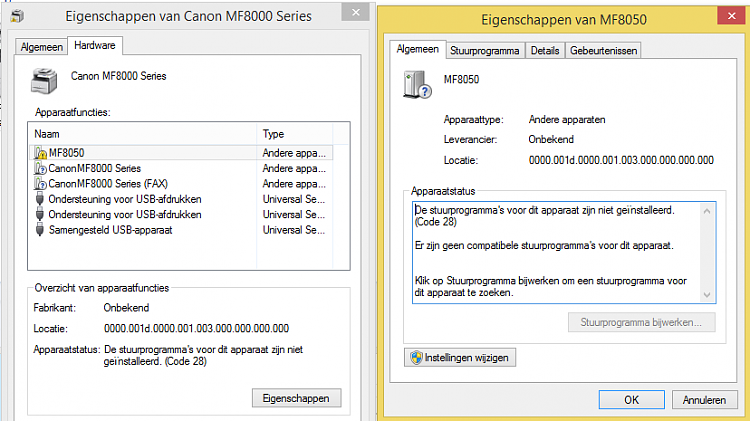This screenshot has width=750, height=421.
Task: Switch to the Gebeurtenissen tab
Action: 603,51
